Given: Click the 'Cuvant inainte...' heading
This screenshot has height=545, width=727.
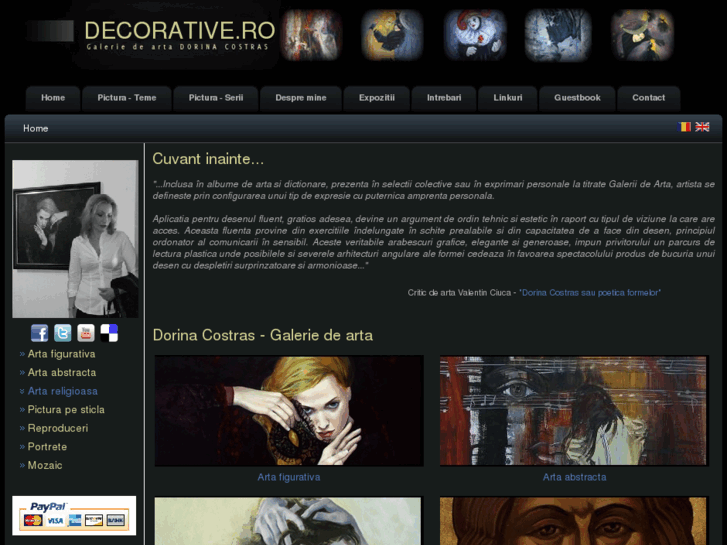Looking at the screenshot, I should pyautogui.click(x=208, y=159).
